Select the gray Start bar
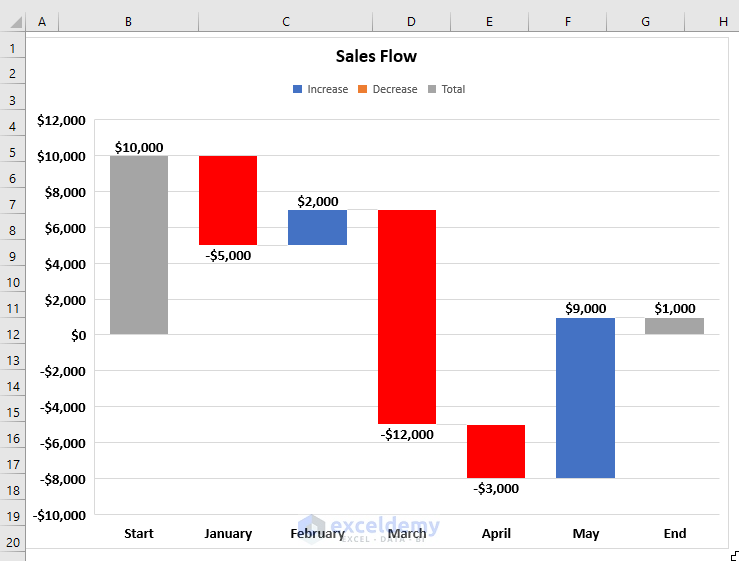 tap(139, 245)
